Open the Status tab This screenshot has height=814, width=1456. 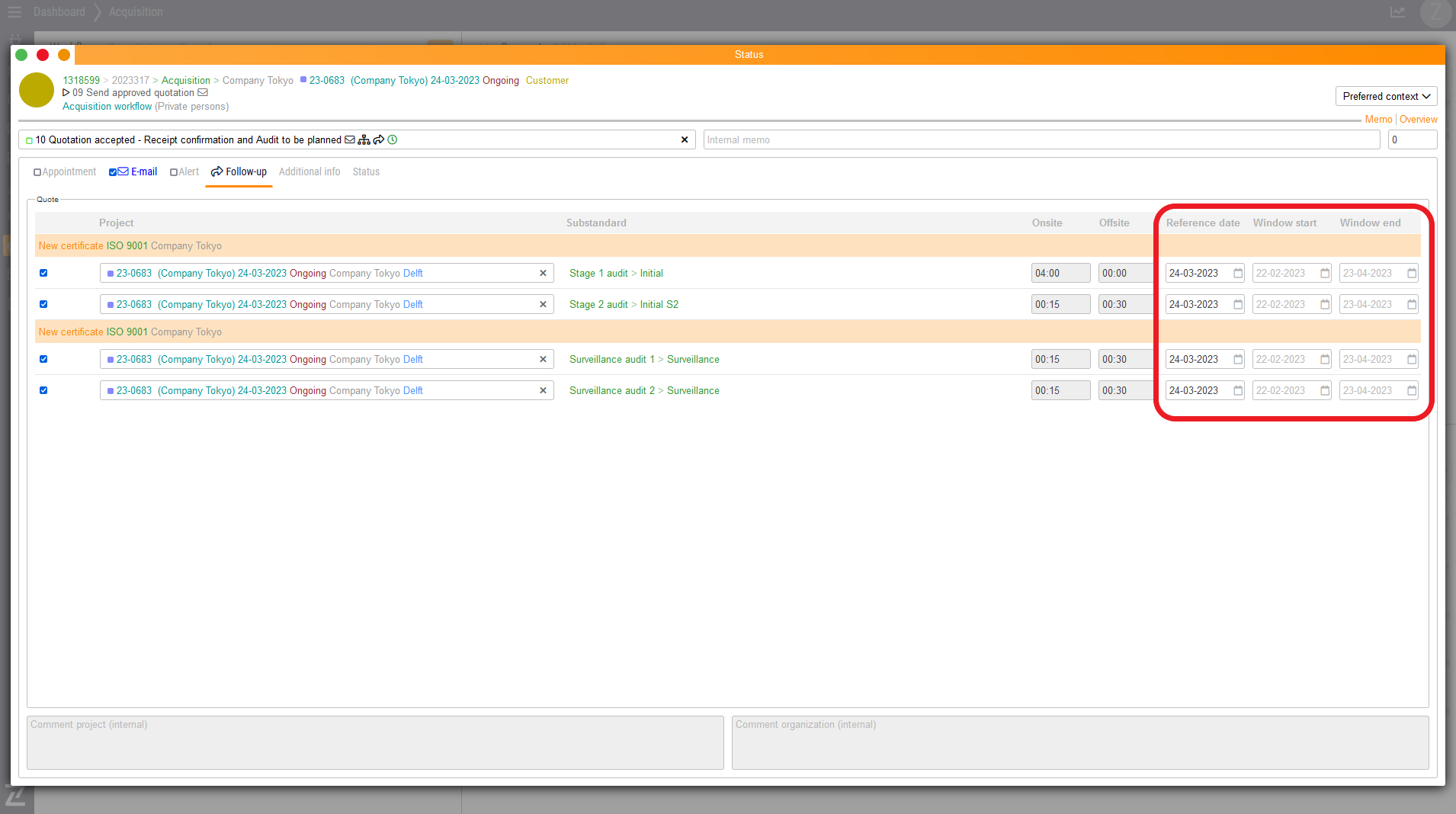tap(365, 172)
